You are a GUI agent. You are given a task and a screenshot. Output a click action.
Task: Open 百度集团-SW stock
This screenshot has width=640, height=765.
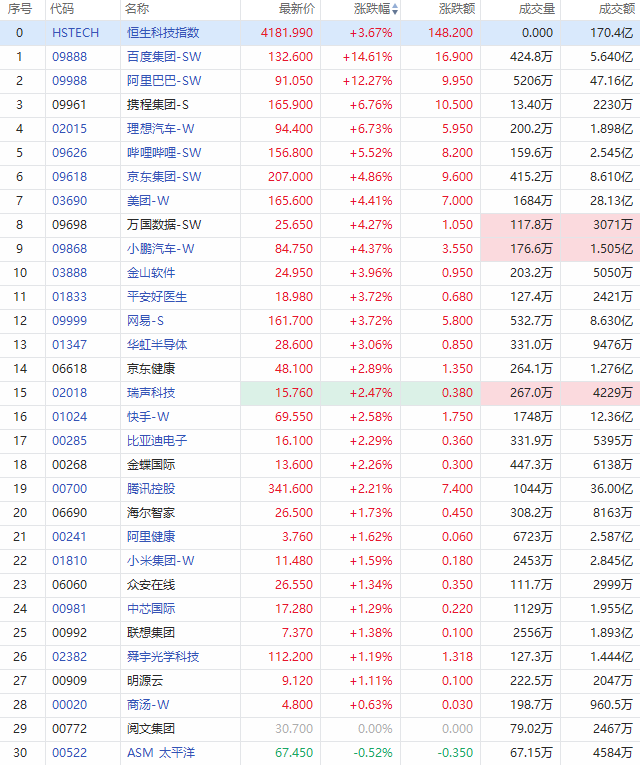click(x=164, y=57)
